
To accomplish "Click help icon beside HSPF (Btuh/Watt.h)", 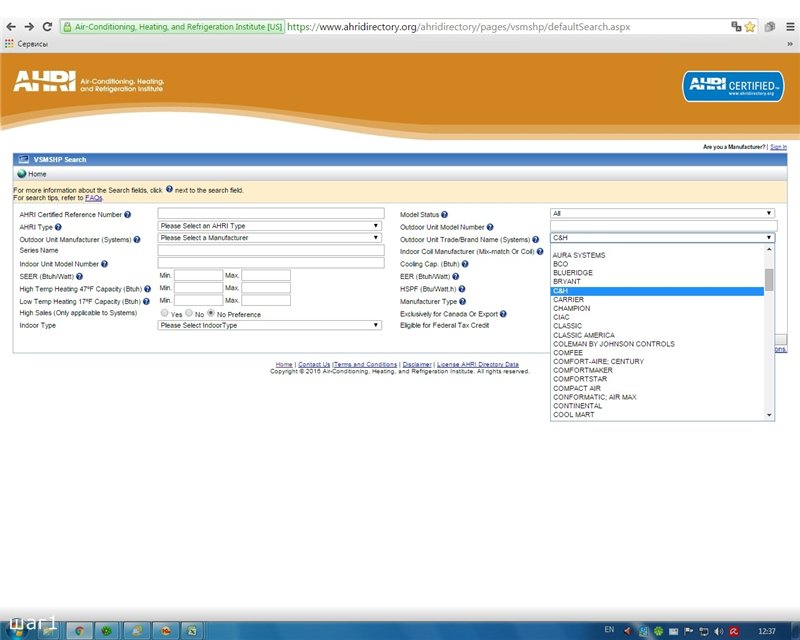I will [x=462, y=289].
